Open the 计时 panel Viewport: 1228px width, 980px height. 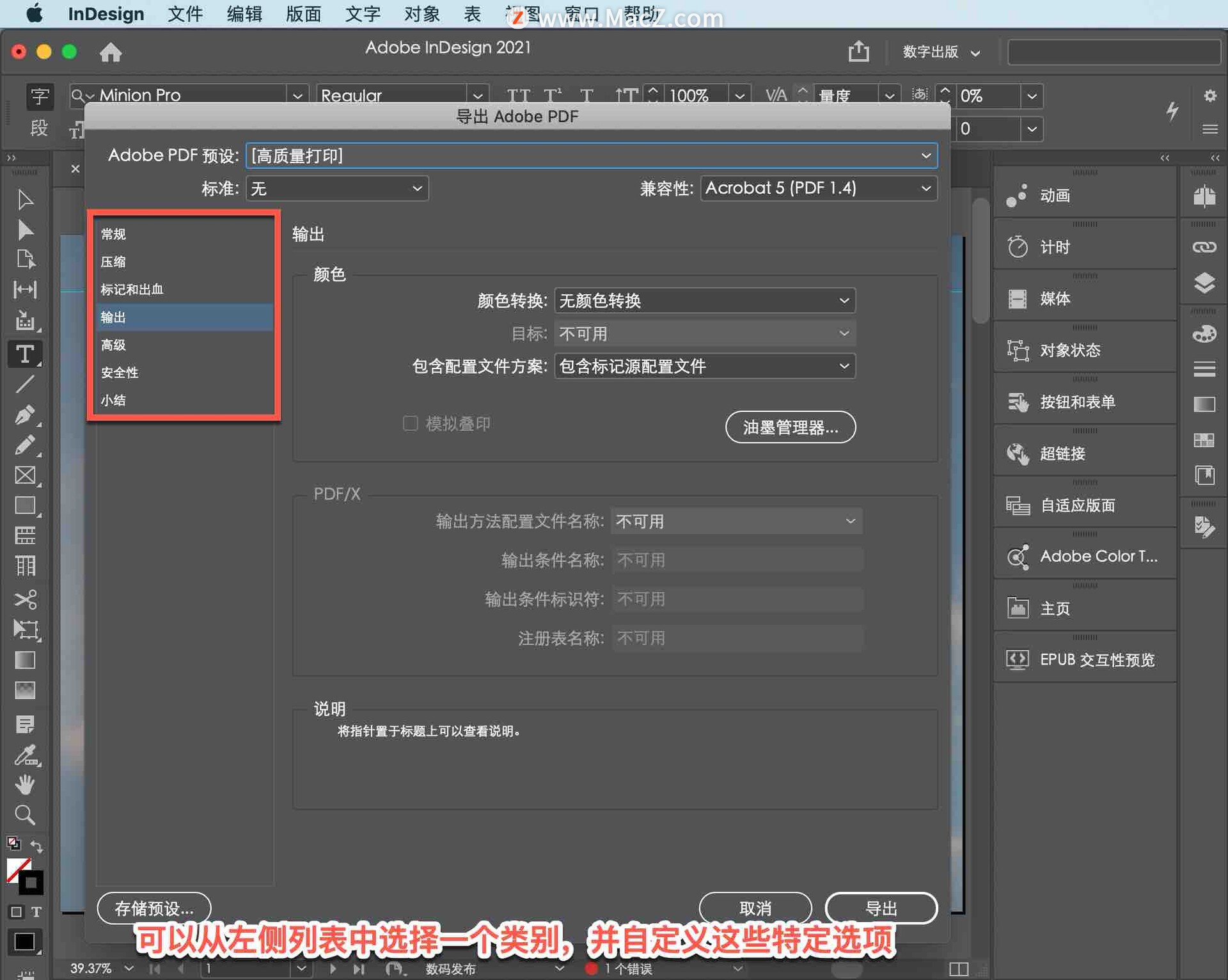point(1085,247)
